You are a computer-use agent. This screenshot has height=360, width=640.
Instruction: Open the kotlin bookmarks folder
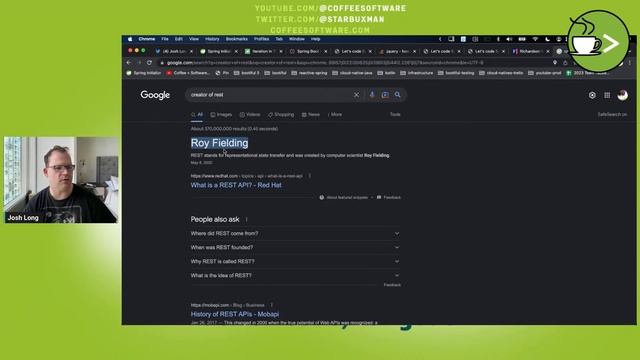click(387, 73)
